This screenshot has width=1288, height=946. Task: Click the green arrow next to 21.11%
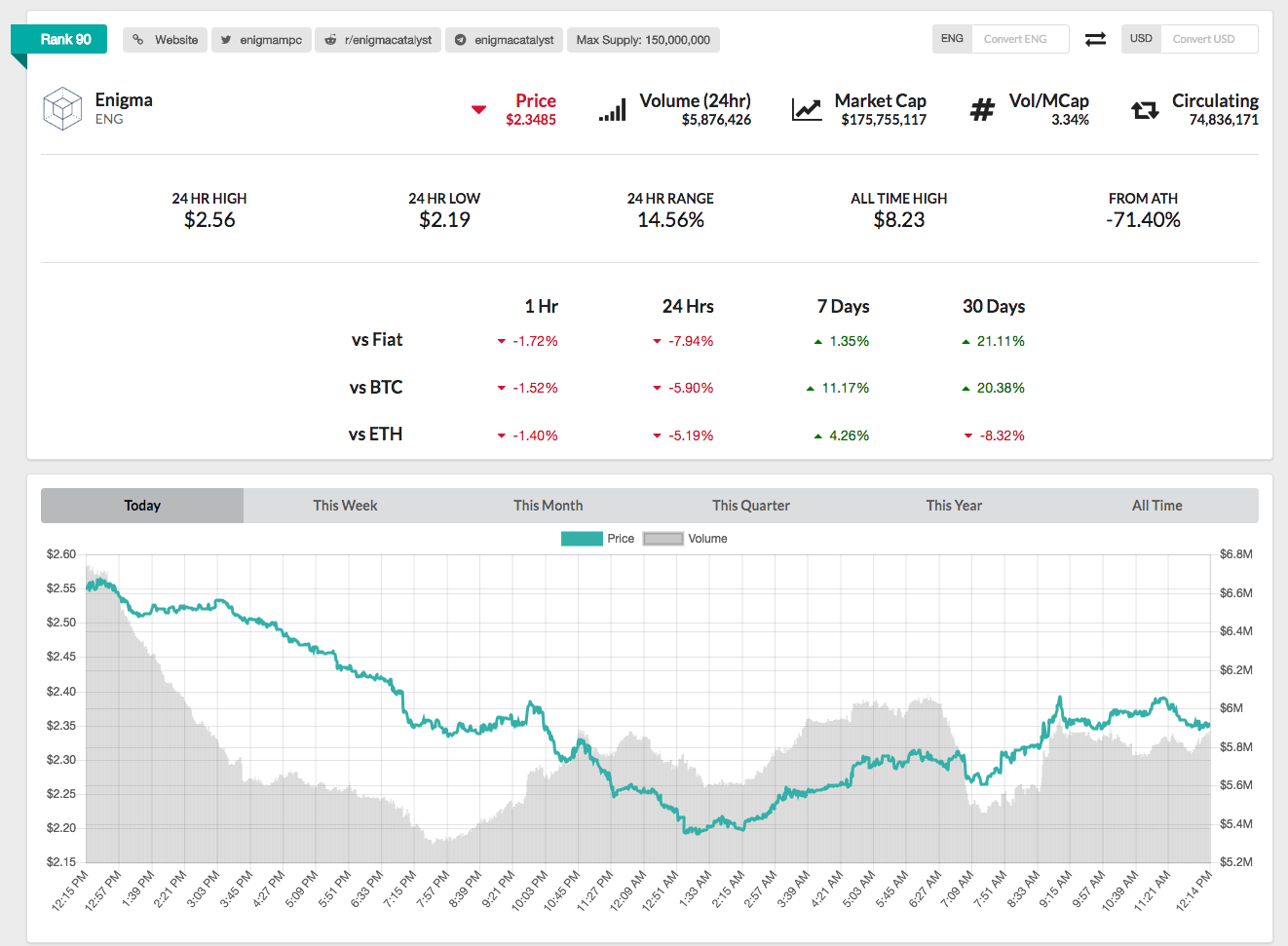pos(966,342)
